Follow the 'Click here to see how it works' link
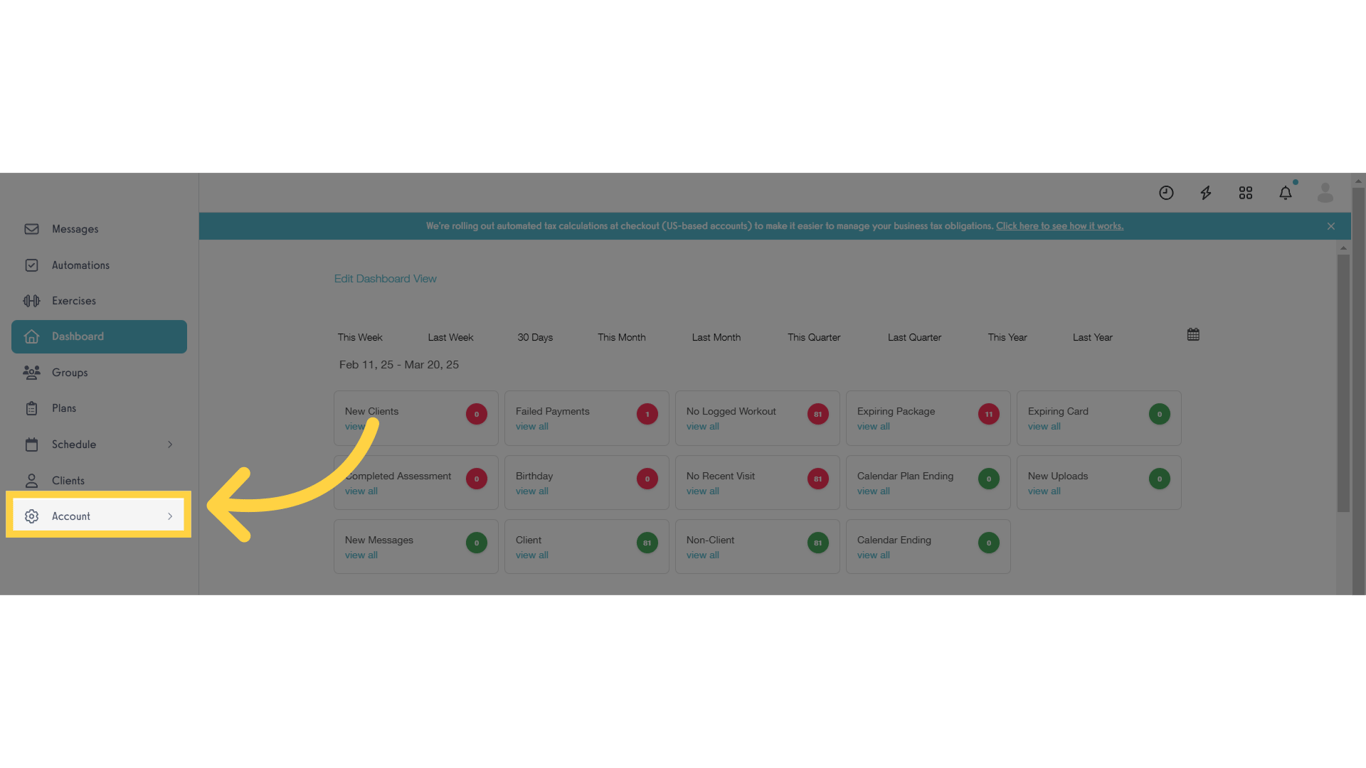This screenshot has height=768, width=1366. pos(1060,226)
